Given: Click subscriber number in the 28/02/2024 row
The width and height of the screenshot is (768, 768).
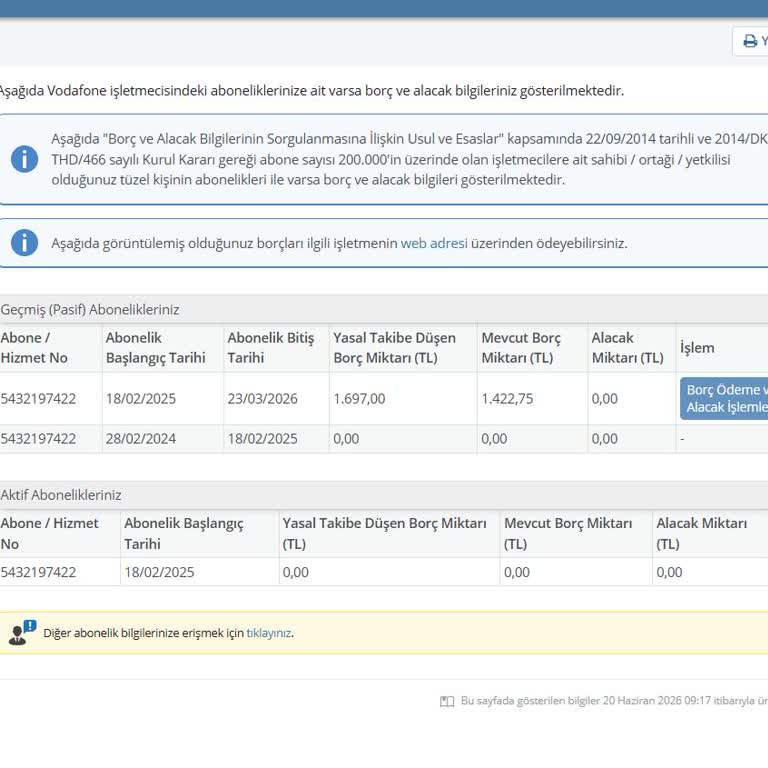Looking at the screenshot, I should point(38,438).
